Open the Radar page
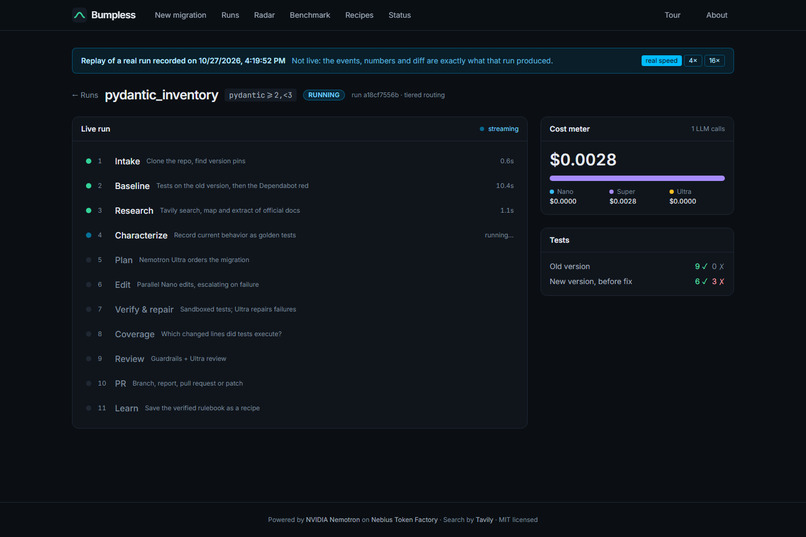The image size is (806, 537). click(x=264, y=15)
